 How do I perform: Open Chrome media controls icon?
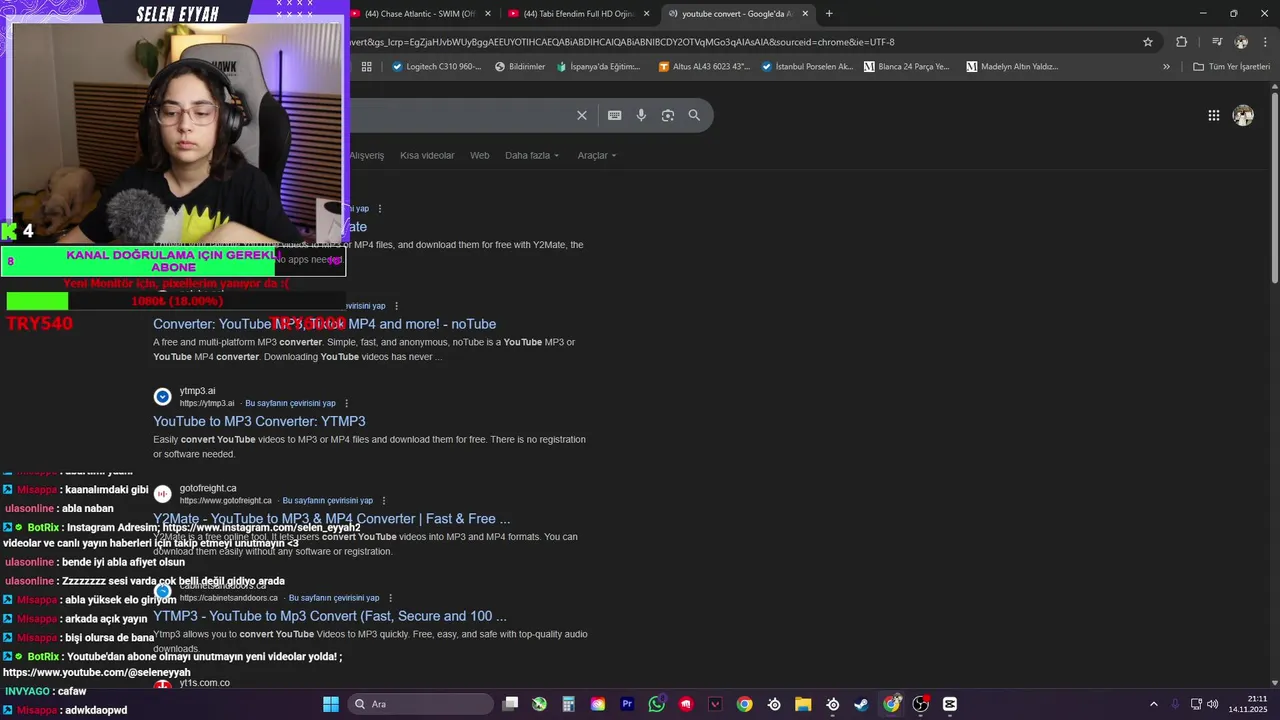(1217, 42)
